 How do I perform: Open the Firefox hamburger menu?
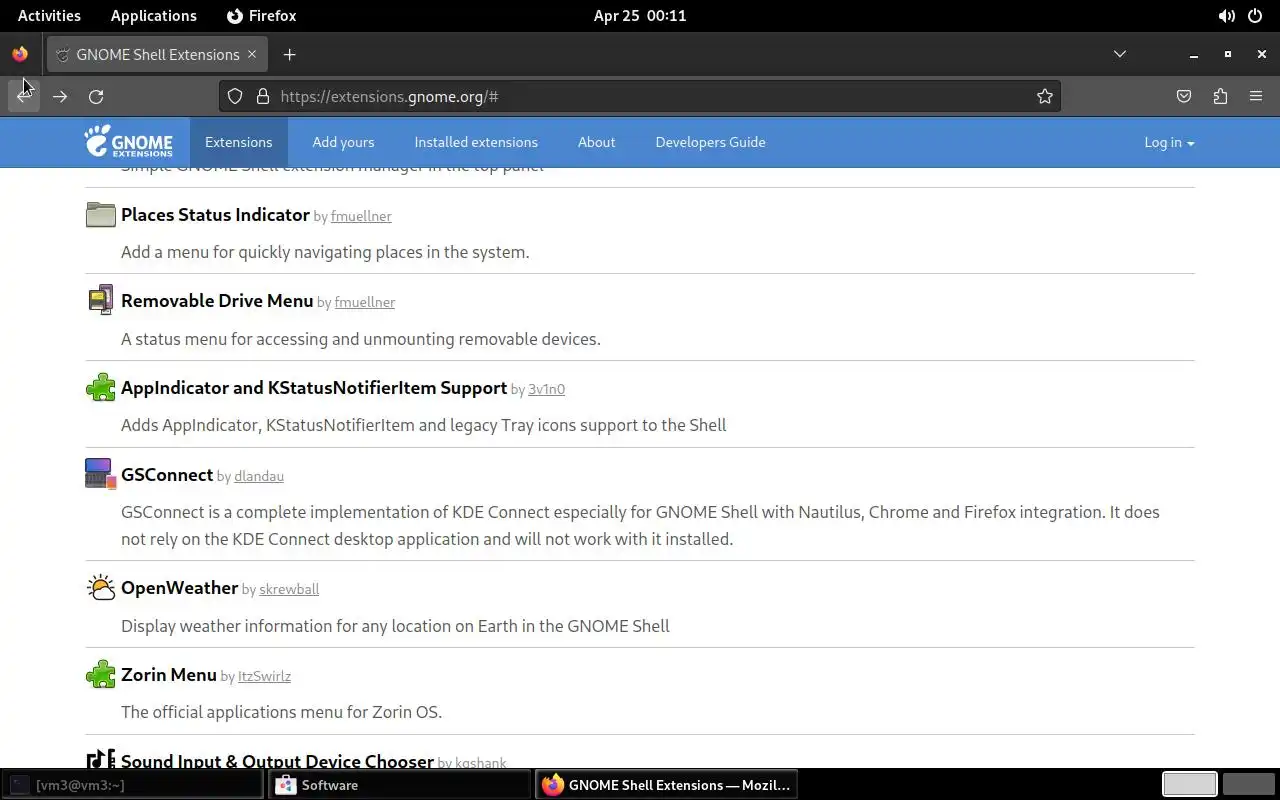coord(1256,96)
